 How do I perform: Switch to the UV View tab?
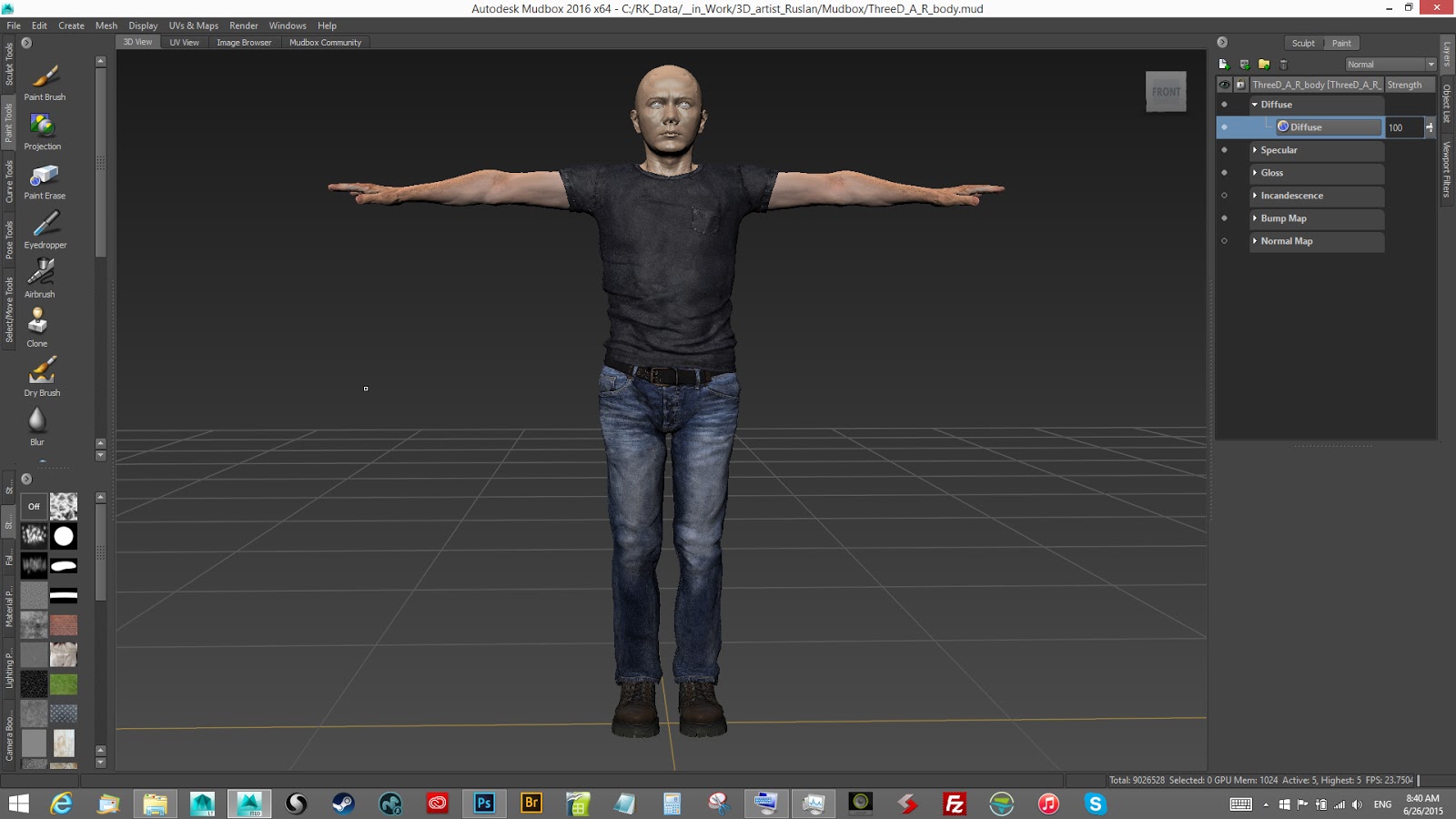(x=184, y=43)
